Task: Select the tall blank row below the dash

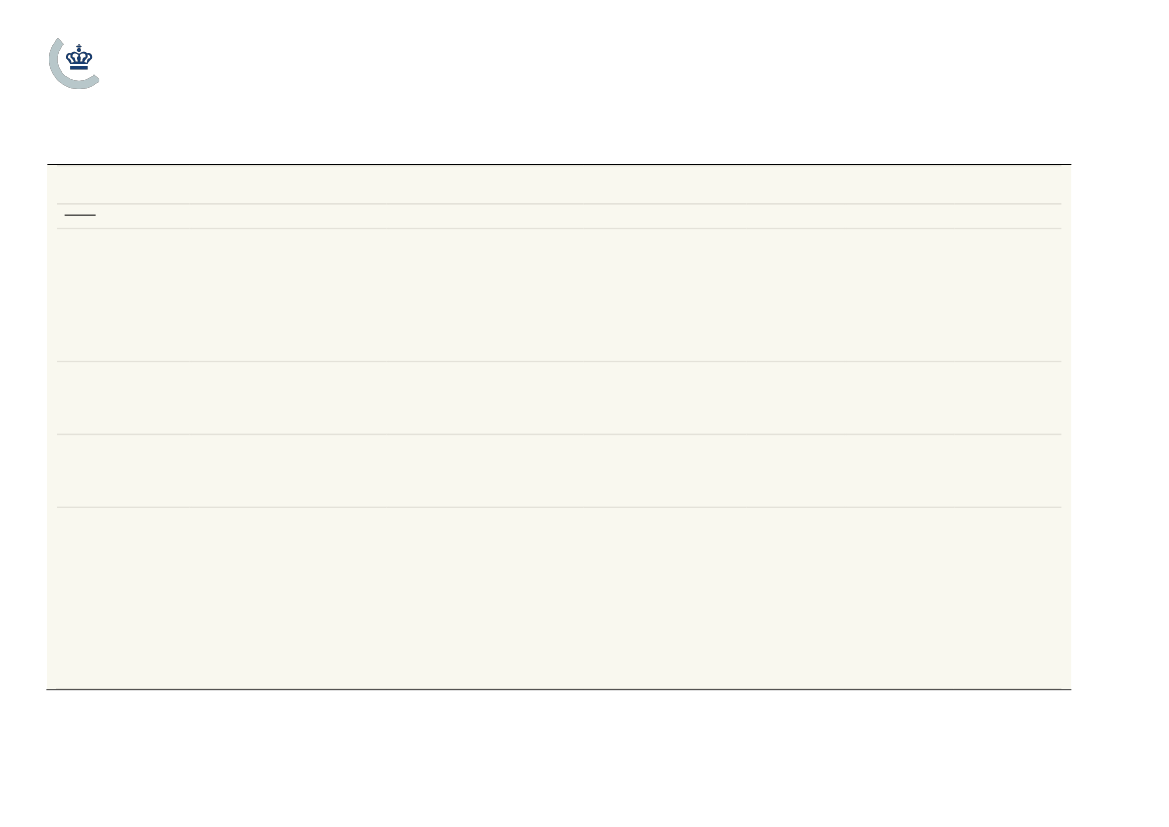Action: (559, 295)
